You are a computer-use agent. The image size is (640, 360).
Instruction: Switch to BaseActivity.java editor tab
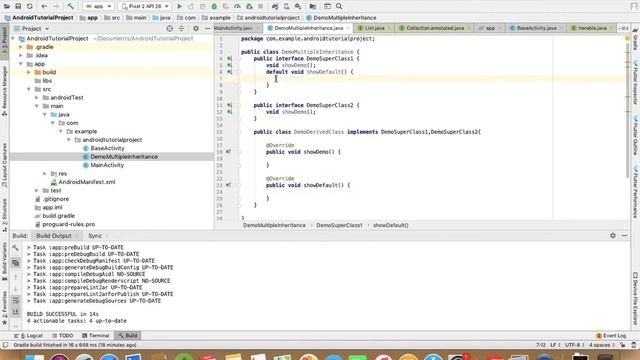click(536, 28)
